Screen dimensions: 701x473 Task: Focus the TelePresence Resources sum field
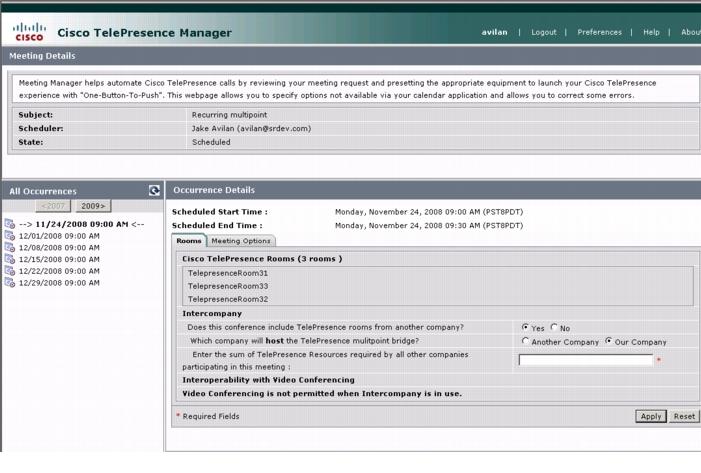click(586, 360)
